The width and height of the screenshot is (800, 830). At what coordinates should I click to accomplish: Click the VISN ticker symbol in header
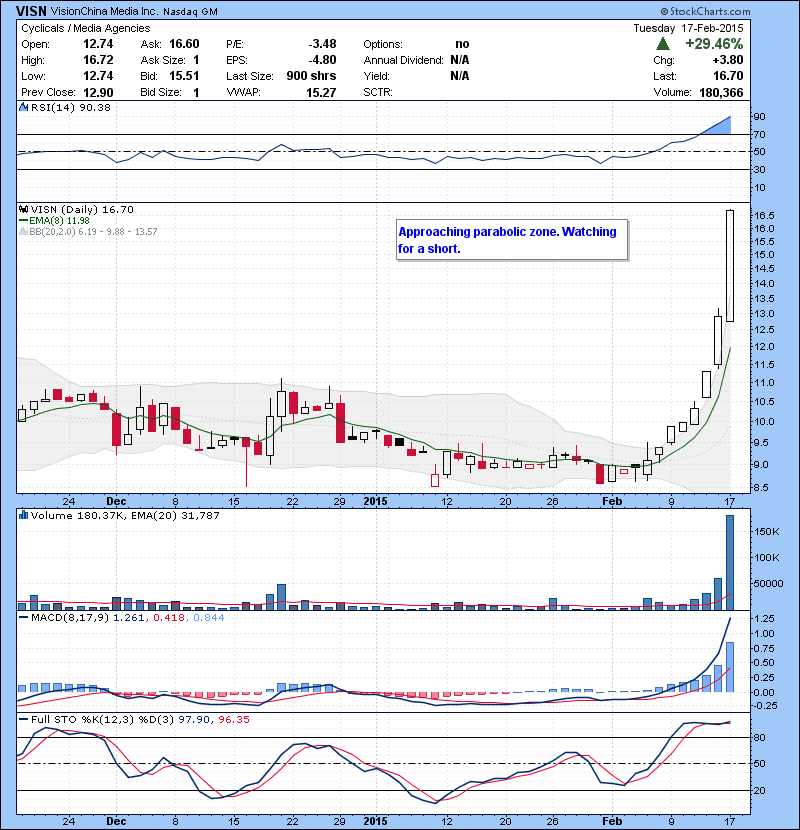[x=31, y=11]
